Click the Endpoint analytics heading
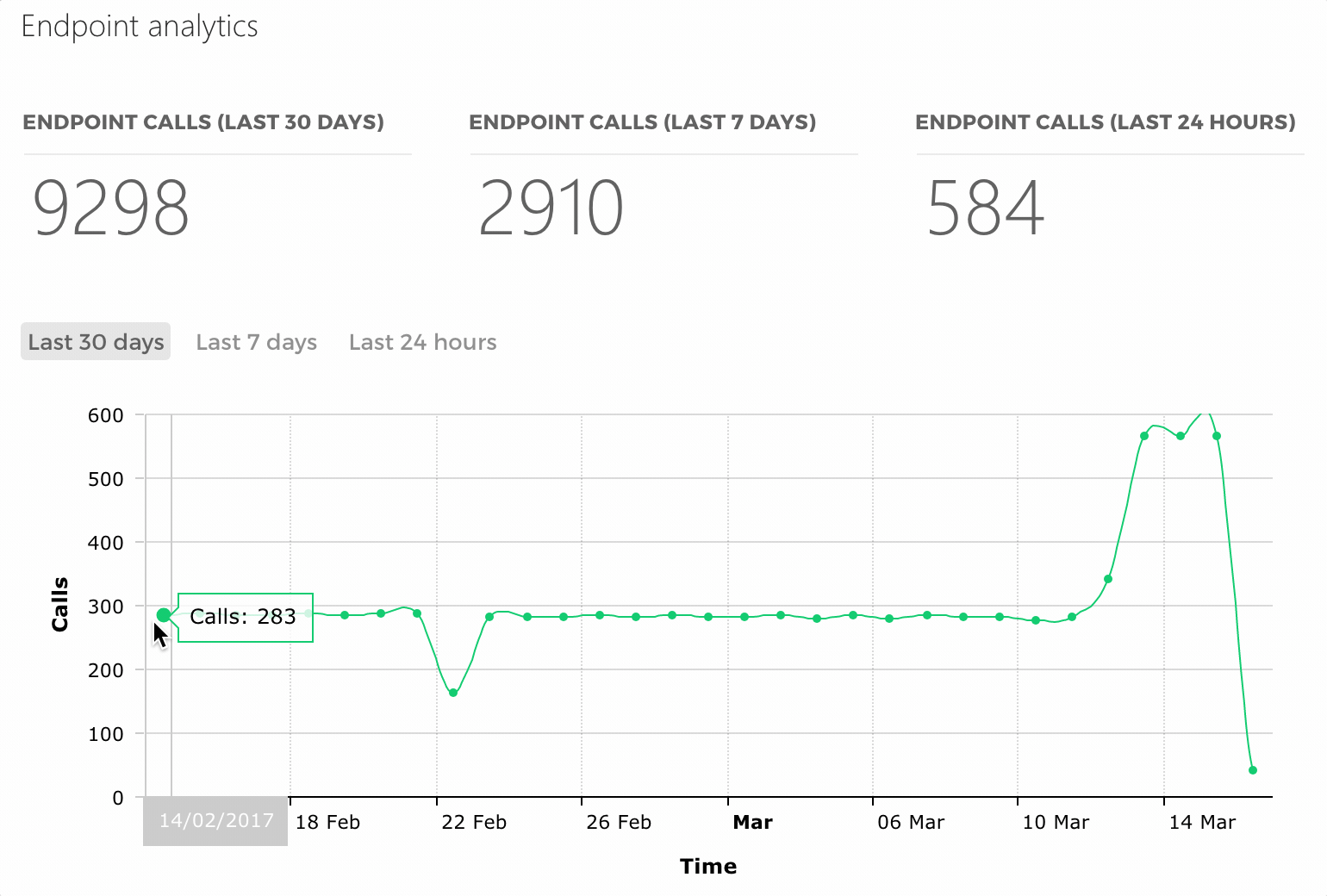1327x896 pixels. [x=140, y=26]
